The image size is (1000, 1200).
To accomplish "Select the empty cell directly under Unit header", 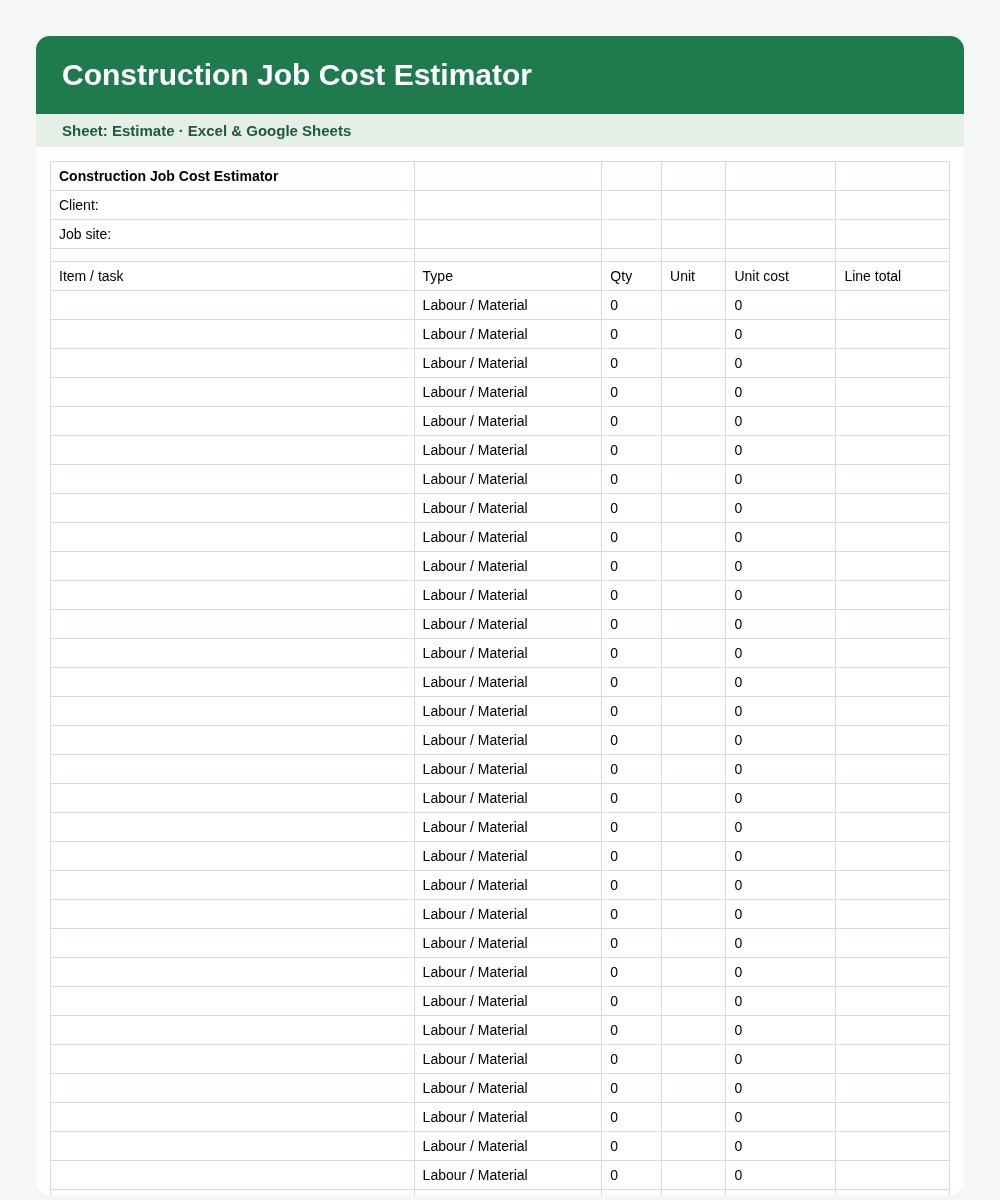I will (x=694, y=305).
